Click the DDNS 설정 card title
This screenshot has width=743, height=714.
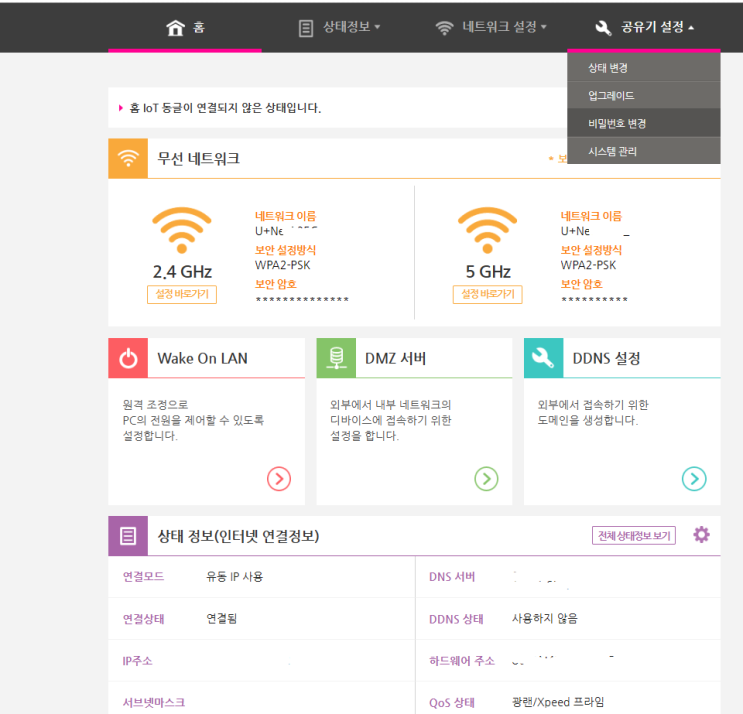[x=607, y=359]
